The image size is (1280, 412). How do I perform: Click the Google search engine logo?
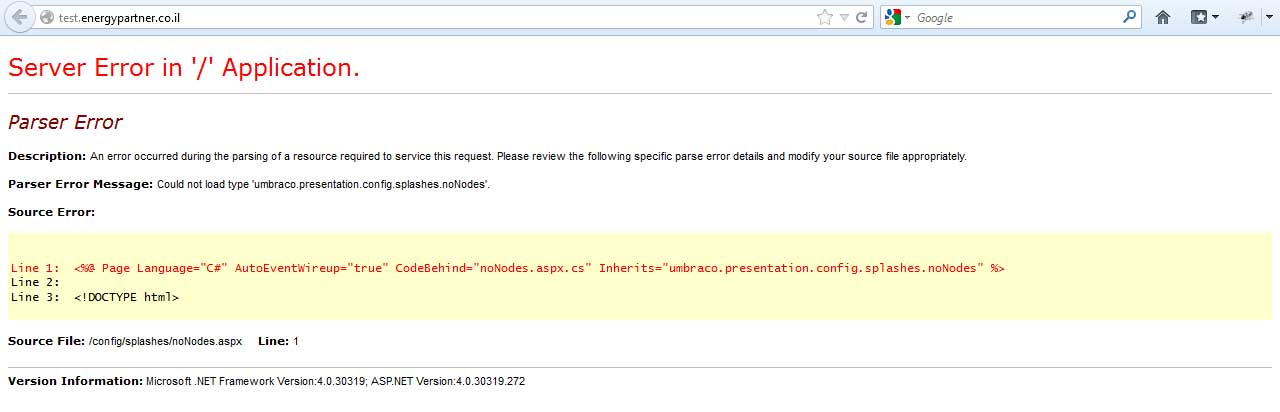893,18
